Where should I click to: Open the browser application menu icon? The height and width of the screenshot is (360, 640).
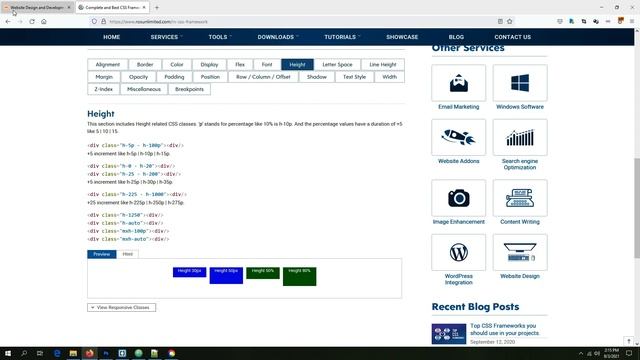point(632,22)
